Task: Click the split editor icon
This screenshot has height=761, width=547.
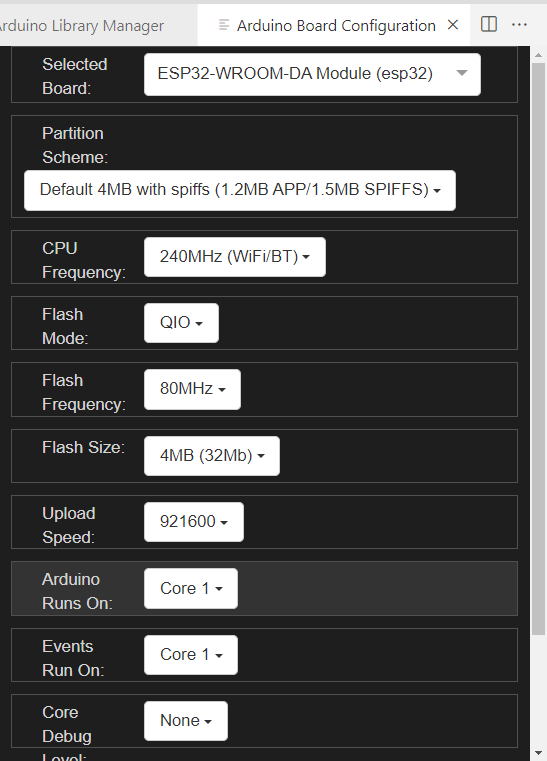Action: coord(489,24)
